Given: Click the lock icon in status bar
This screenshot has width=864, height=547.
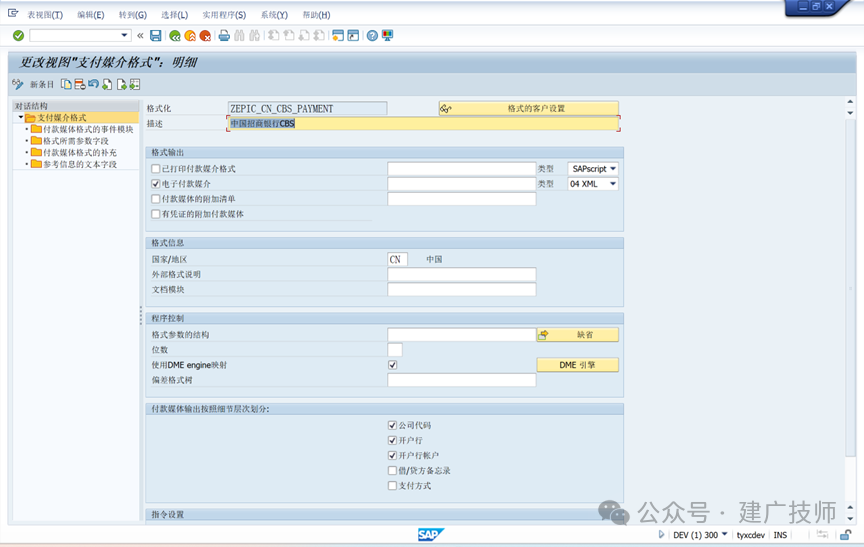Looking at the screenshot, I should [846, 534].
